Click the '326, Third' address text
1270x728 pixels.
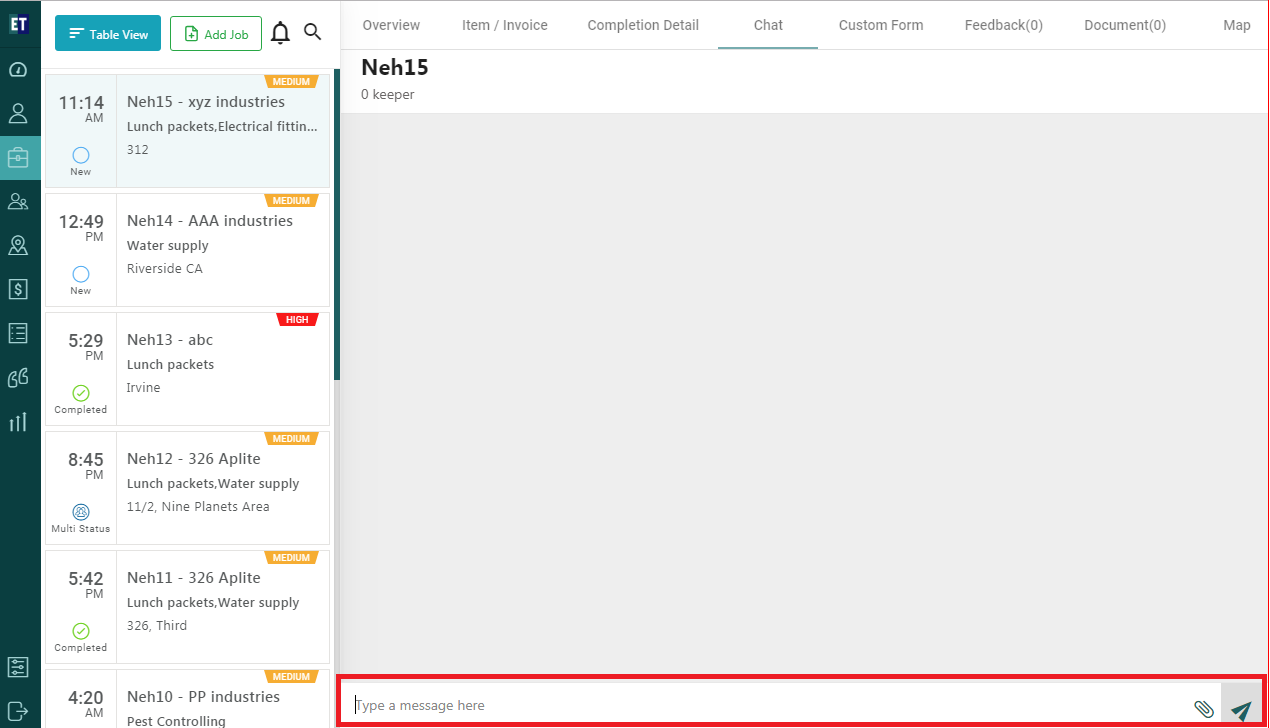157,626
